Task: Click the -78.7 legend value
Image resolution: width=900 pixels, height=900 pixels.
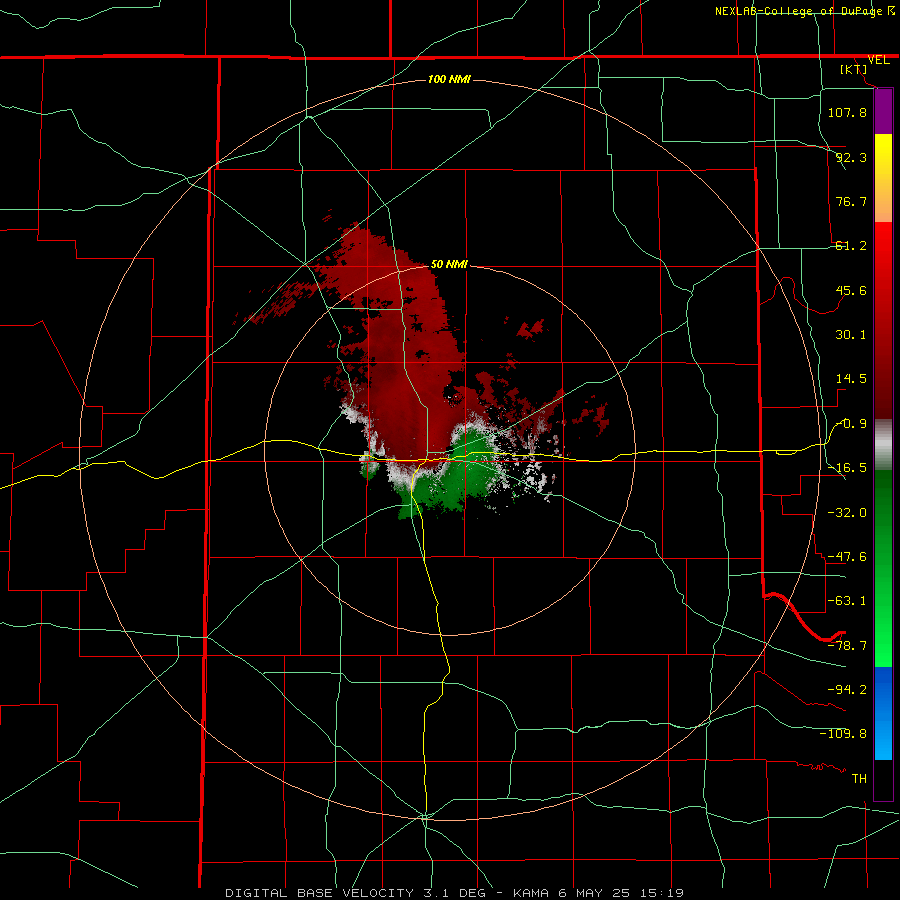Action: point(847,646)
